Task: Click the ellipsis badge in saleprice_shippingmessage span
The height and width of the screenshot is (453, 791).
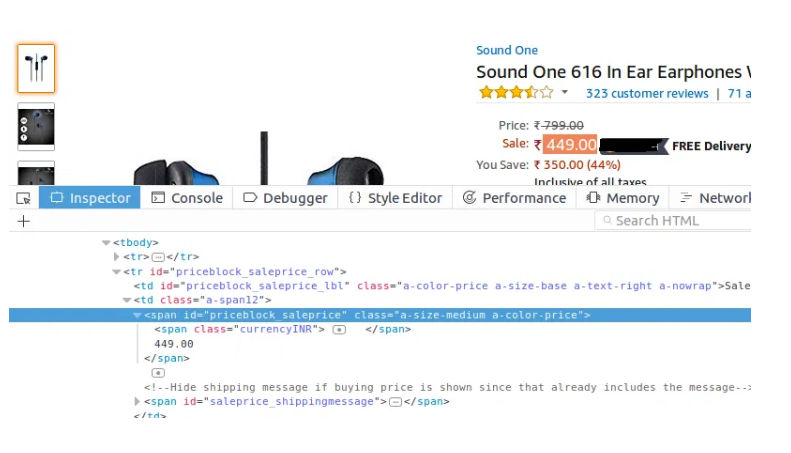Action: tap(395, 402)
